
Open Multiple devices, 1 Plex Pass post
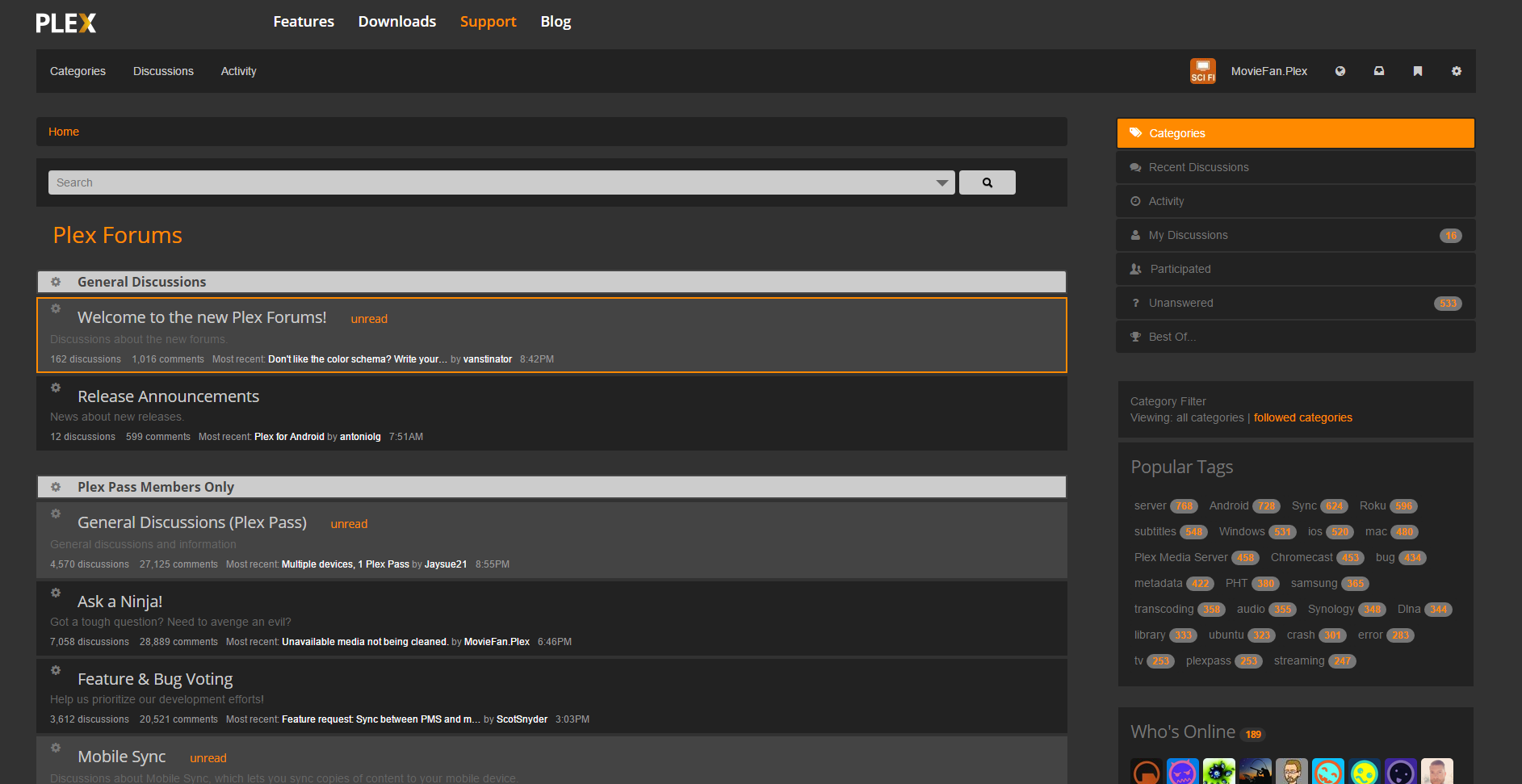click(346, 564)
